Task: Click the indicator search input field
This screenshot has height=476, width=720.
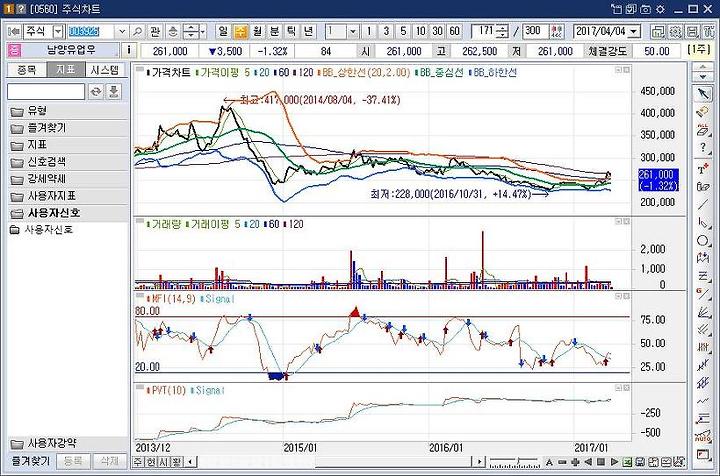Action: [46, 91]
